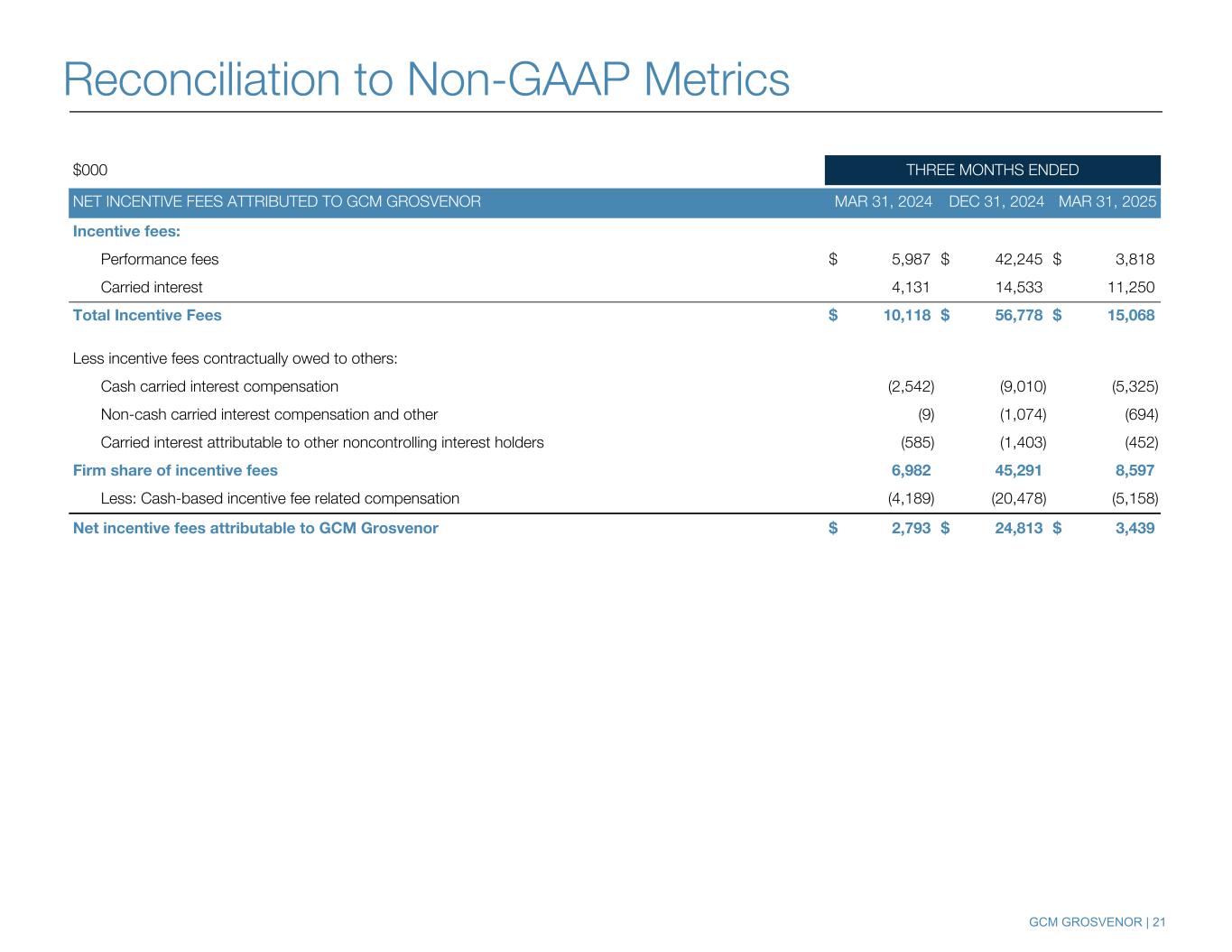Click the 'DEC 31, 2024' column header

click(x=996, y=202)
